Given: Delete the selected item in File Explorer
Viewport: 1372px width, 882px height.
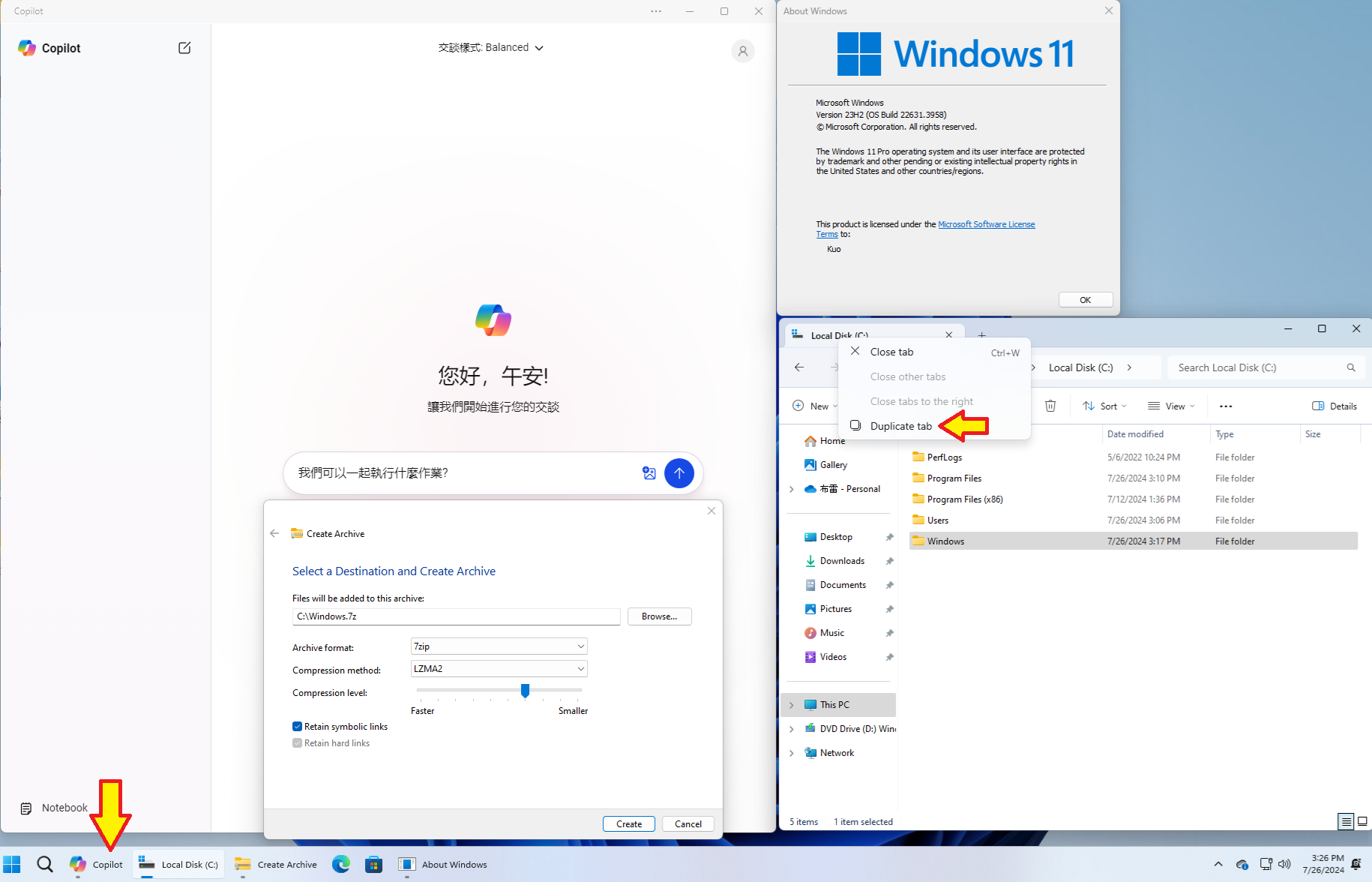Looking at the screenshot, I should click(1050, 406).
